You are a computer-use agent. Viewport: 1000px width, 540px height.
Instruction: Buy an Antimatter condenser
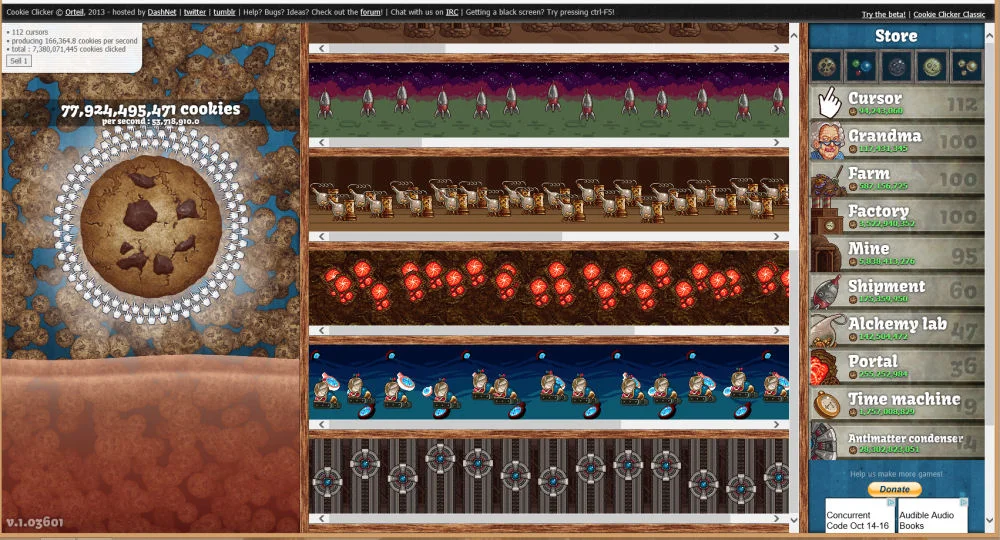coord(897,441)
